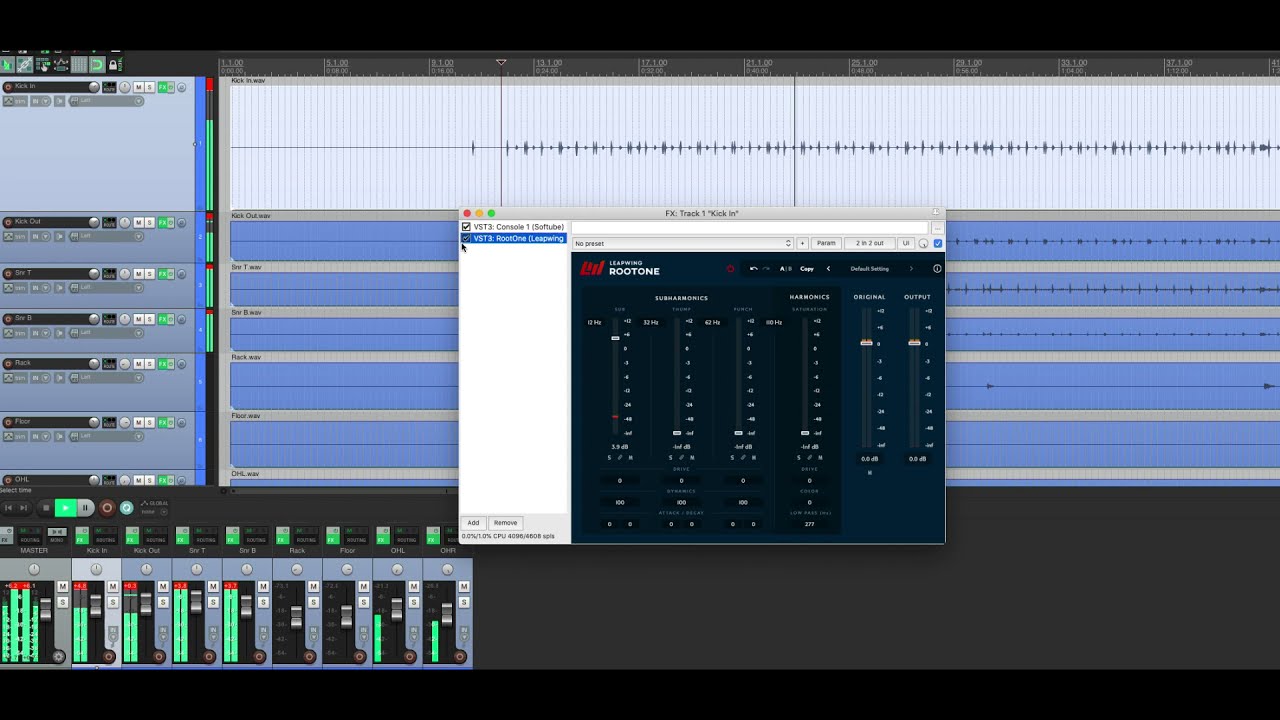Open the FX chain for Snr B track
Image resolution: width=1280 pixels, height=720 pixels.
(x=164, y=319)
